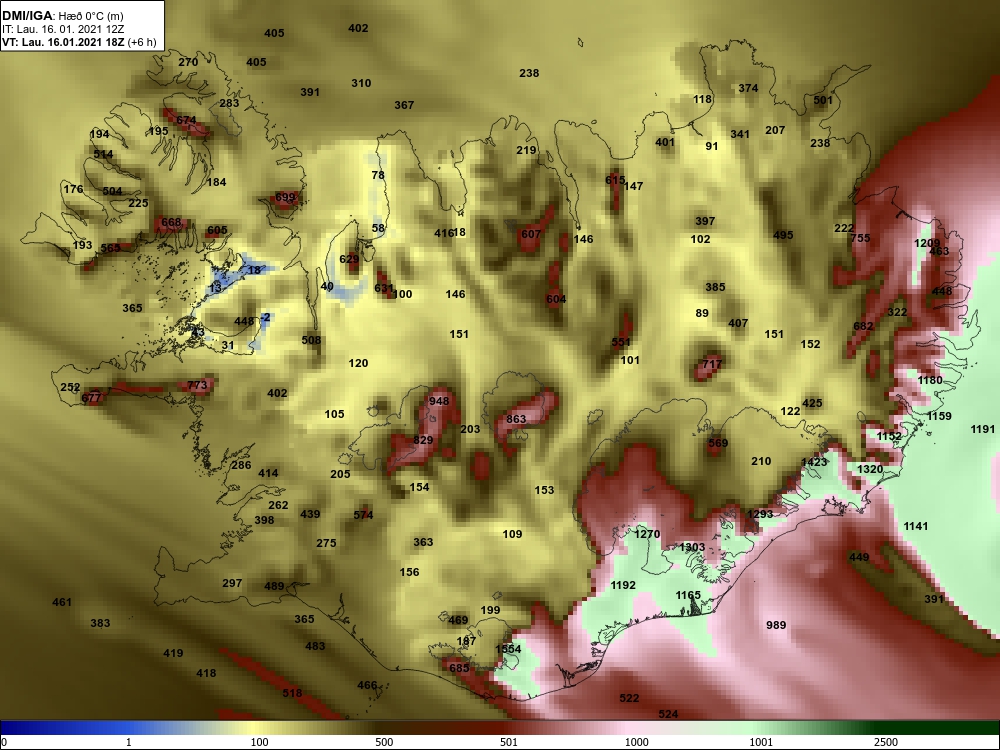Screen dimensions: 1000x750
Task: Select the 1000 legend scale label
Action: pos(636,742)
